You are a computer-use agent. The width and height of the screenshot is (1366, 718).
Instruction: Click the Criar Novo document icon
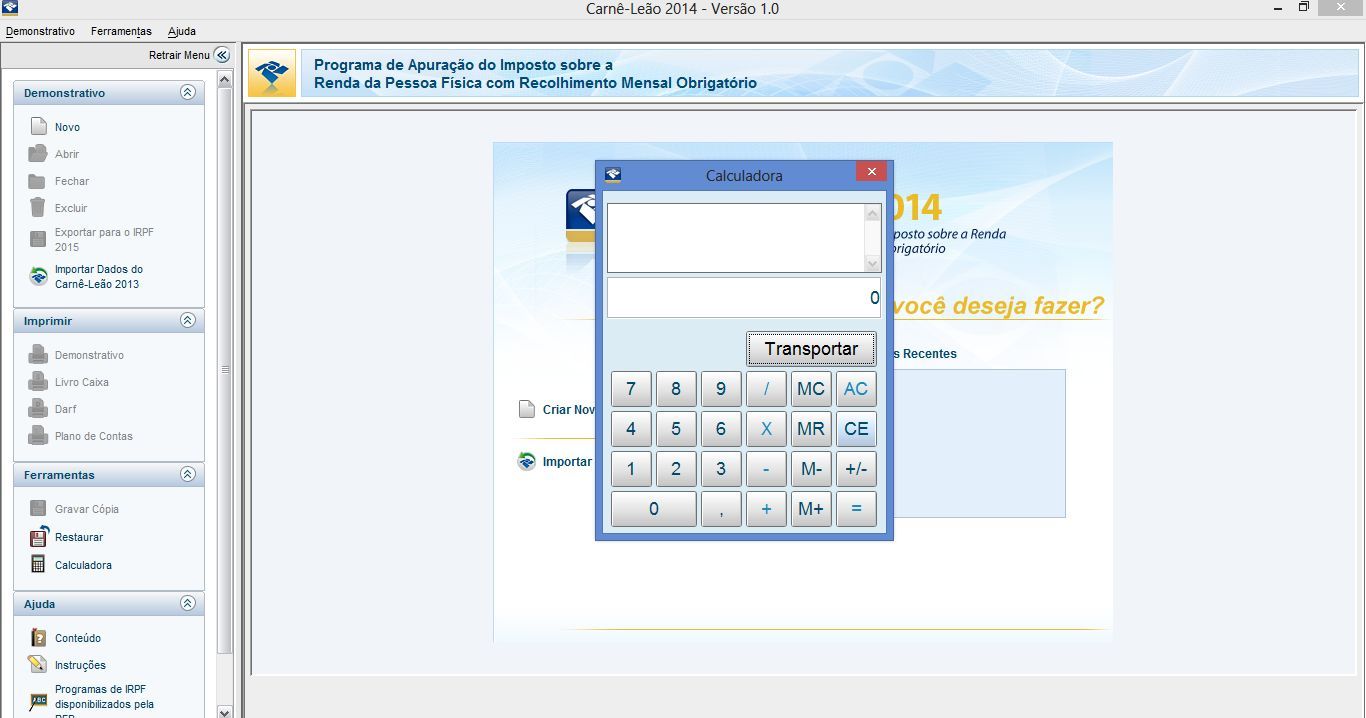pyautogui.click(x=526, y=409)
